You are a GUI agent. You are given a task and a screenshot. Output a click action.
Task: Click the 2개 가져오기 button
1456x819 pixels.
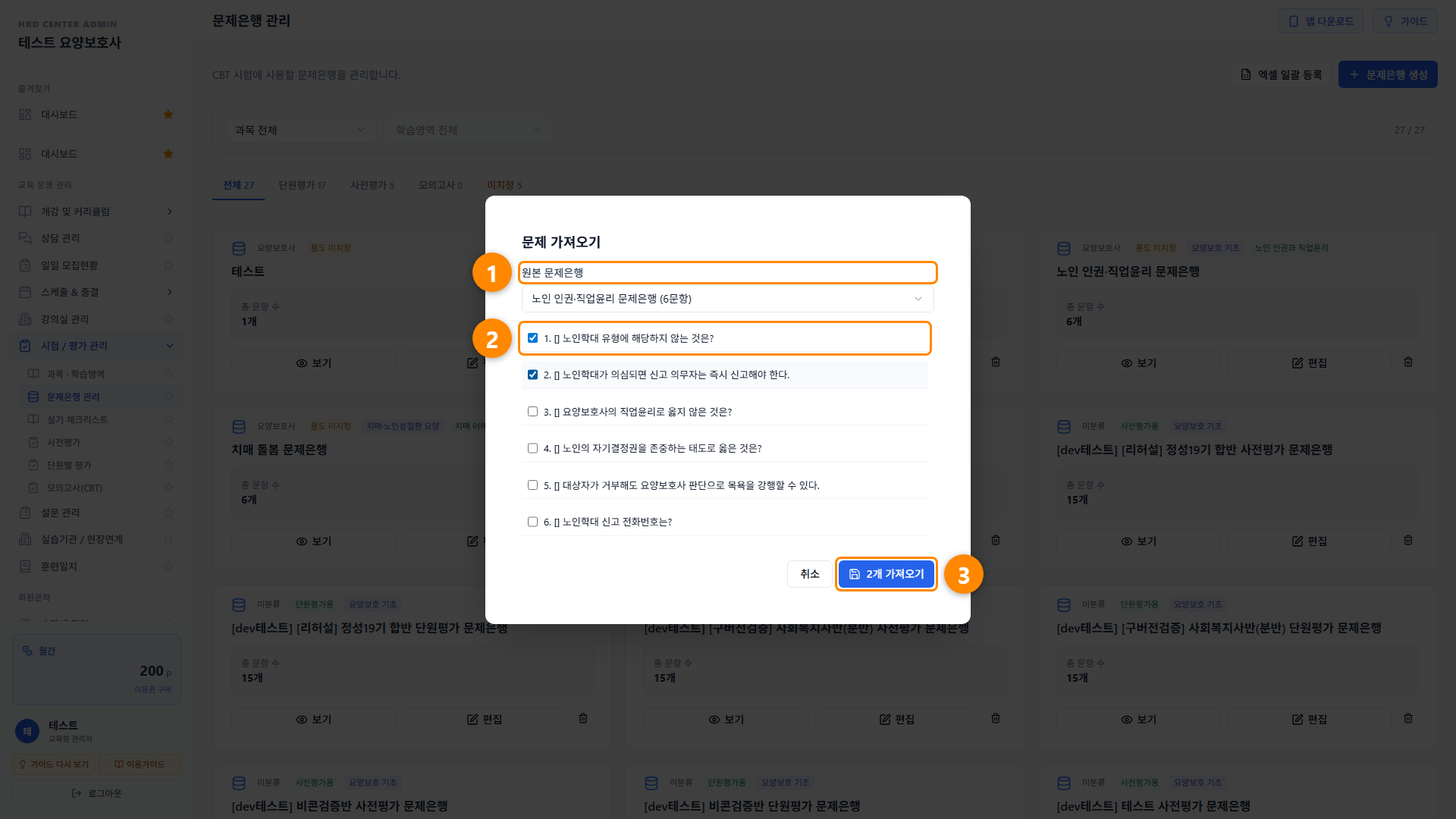coord(886,574)
